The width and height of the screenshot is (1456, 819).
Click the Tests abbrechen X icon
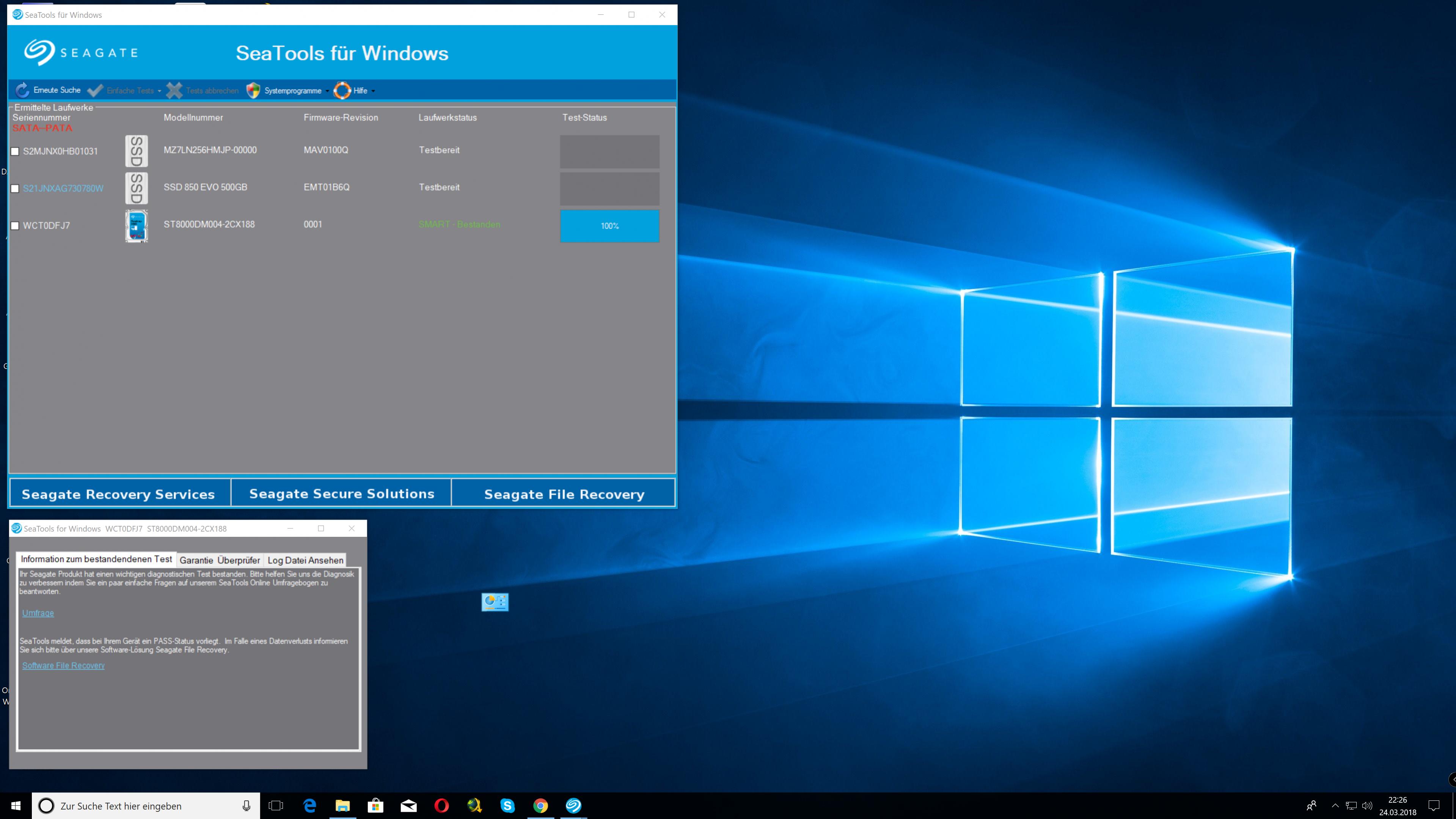174,90
